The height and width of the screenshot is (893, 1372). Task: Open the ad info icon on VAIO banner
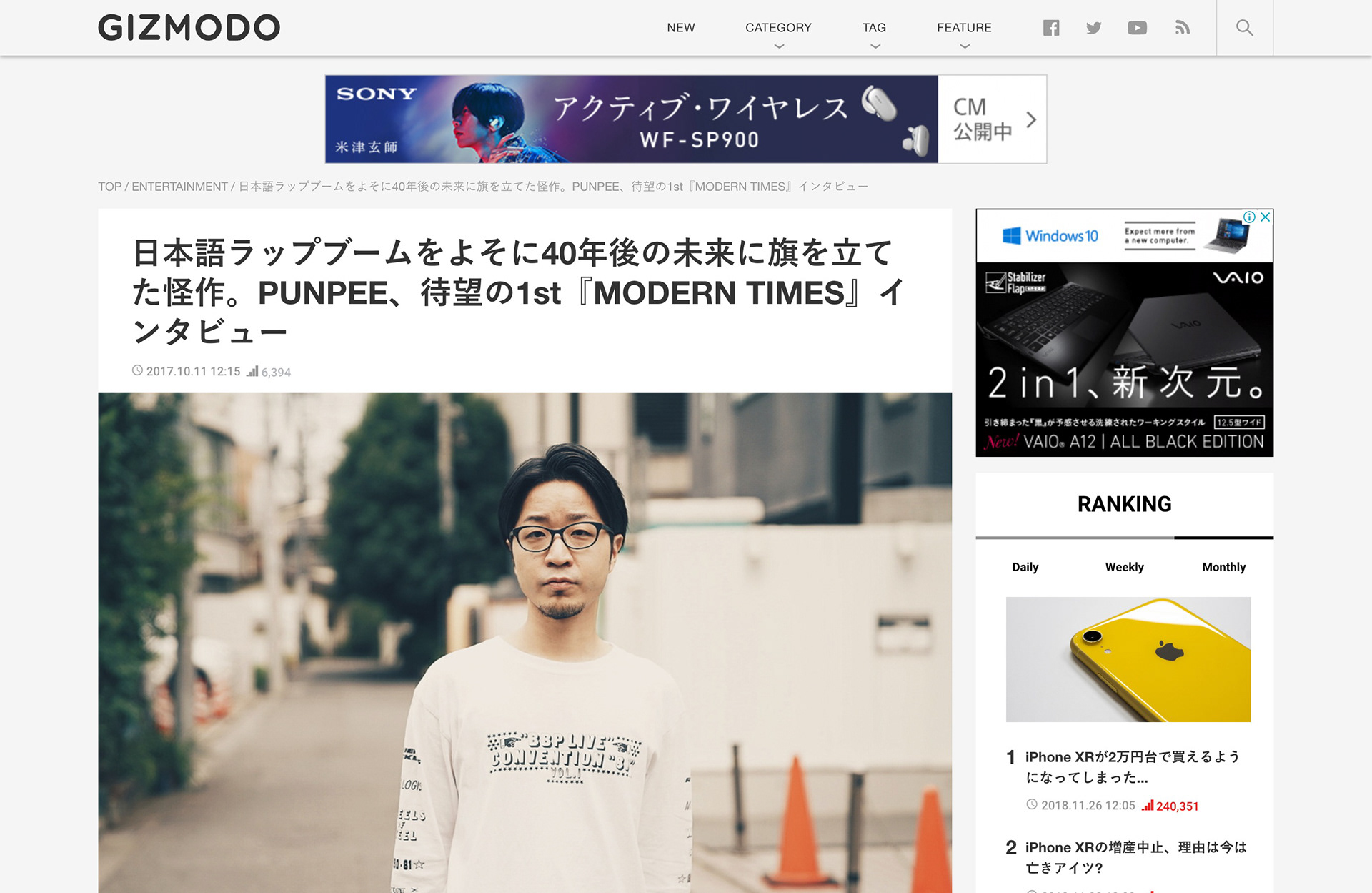point(1249,217)
